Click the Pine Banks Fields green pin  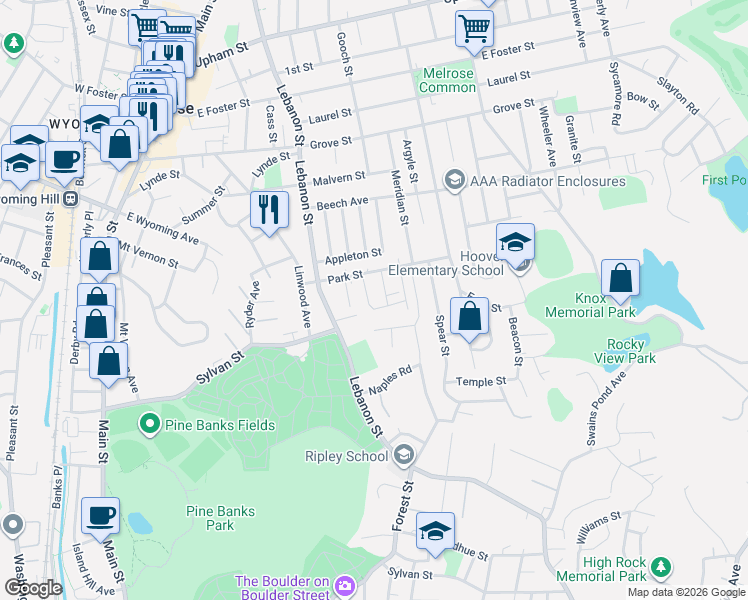pyautogui.click(x=150, y=424)
